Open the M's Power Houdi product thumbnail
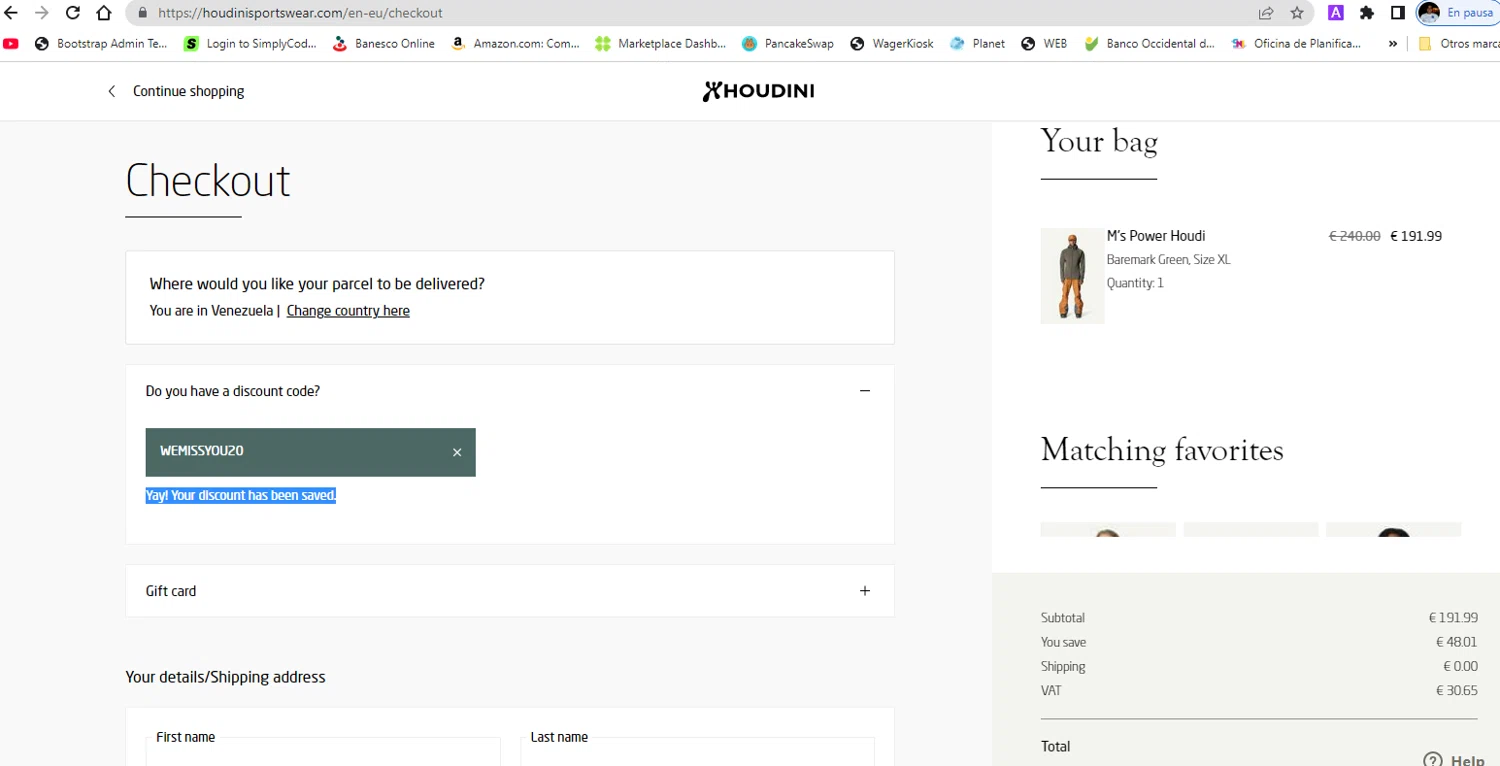This screenshot has width=1500, height=766. point(1072,276)
